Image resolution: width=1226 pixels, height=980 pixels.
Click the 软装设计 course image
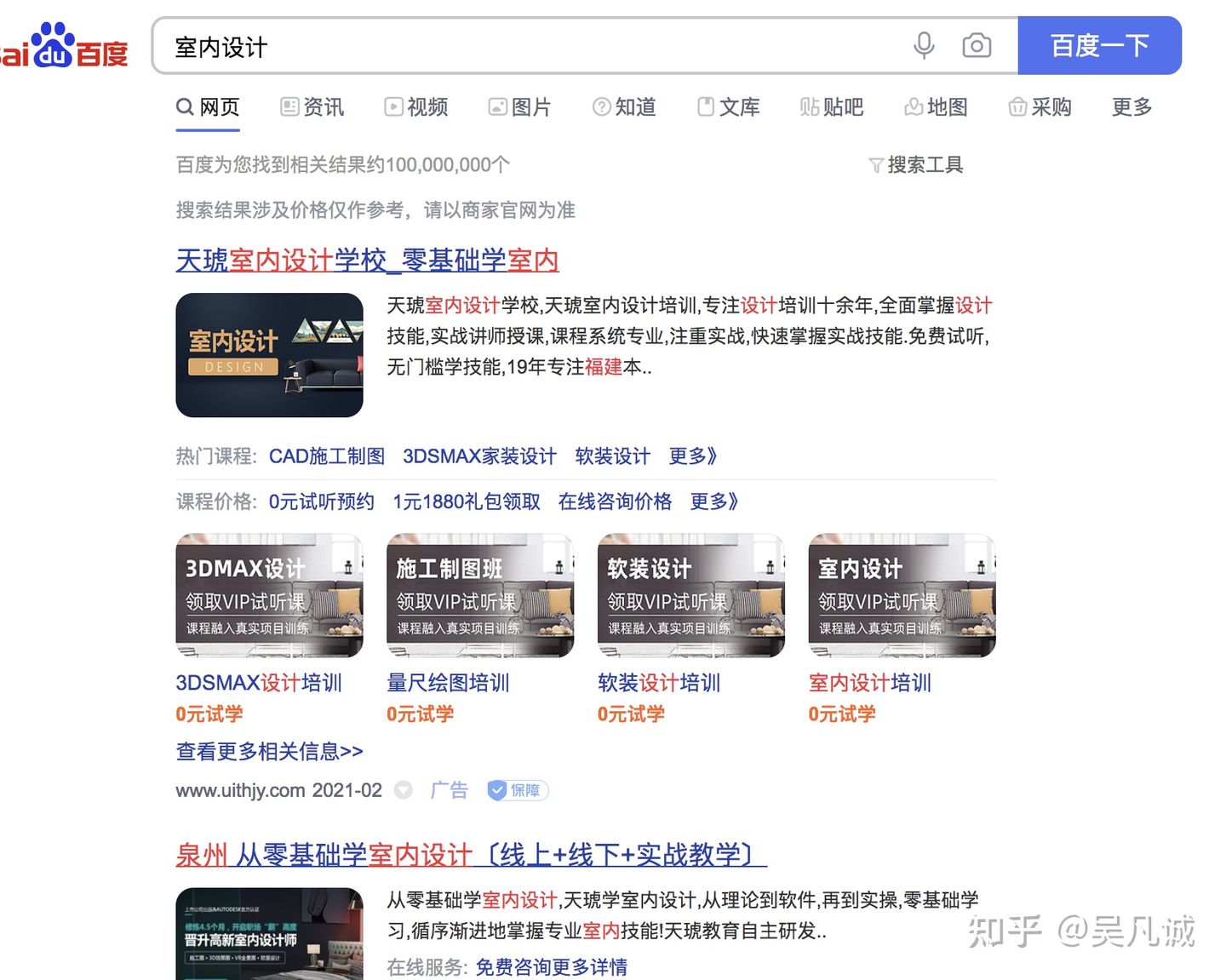[691, 595]
